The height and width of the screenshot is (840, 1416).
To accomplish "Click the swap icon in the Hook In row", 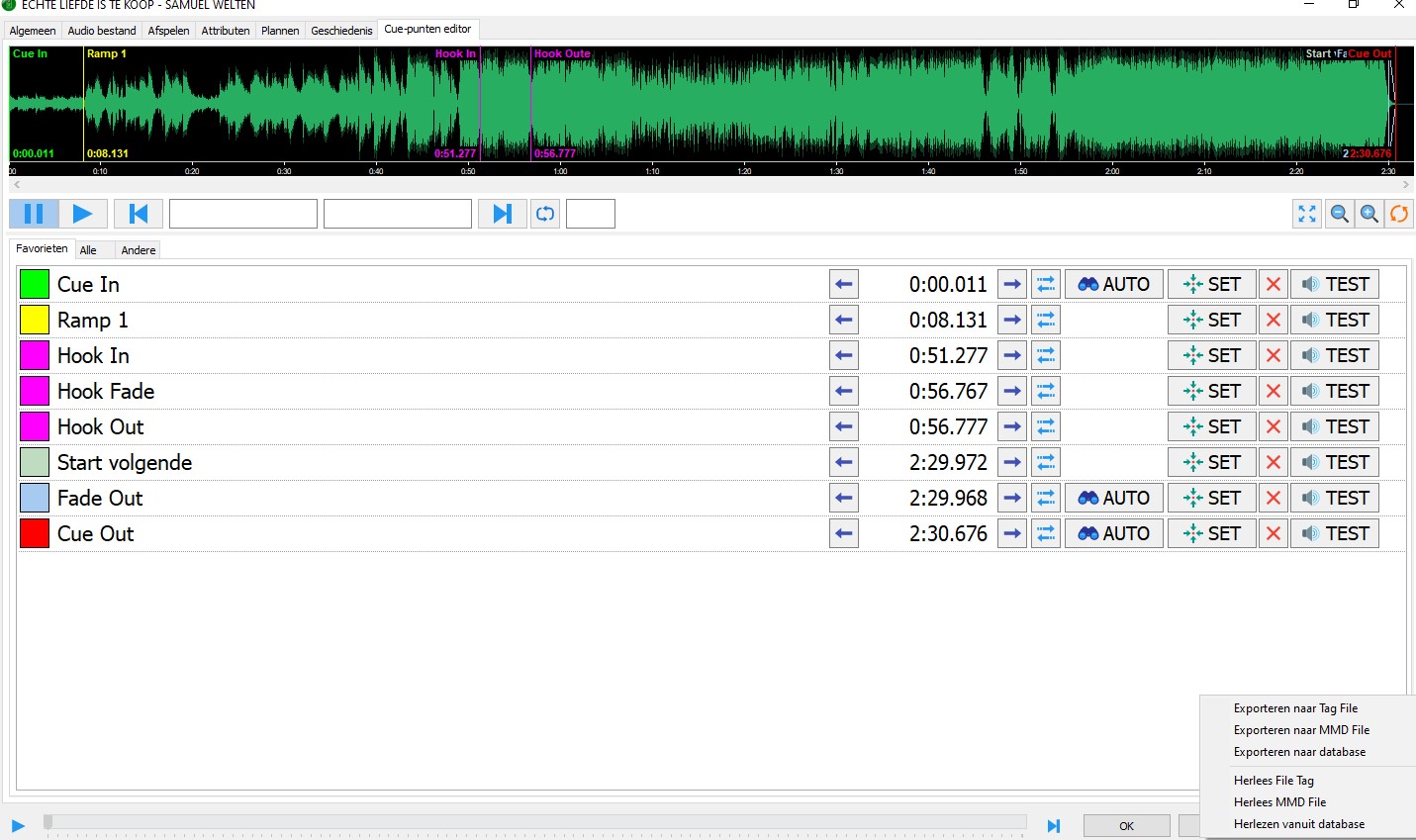I will point(1046,356).
